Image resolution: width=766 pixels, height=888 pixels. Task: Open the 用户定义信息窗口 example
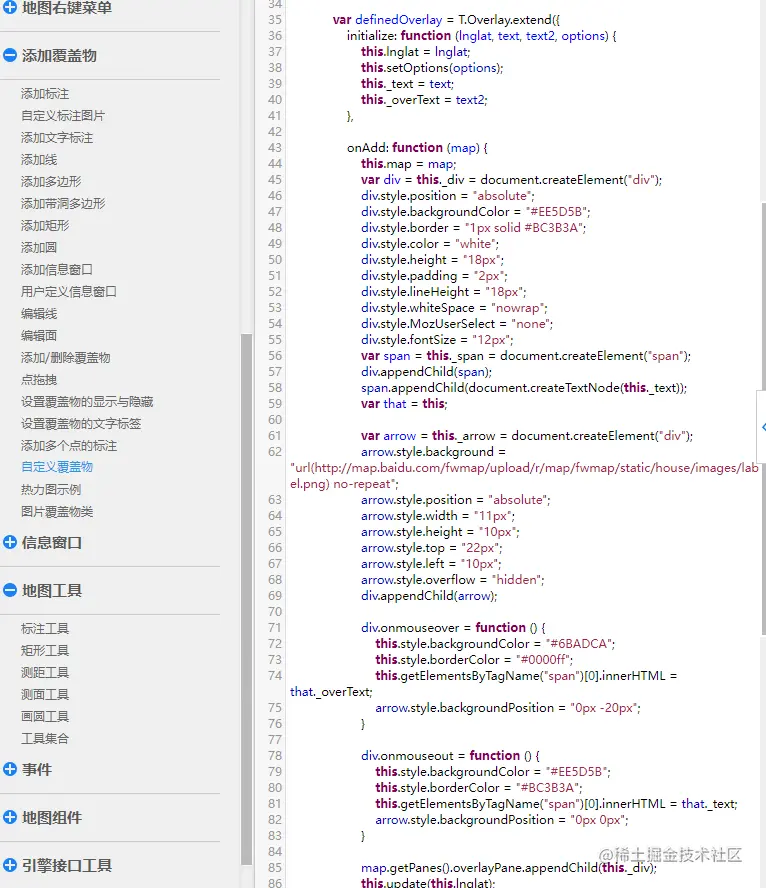pyautogui.click(x=69, y=292)
